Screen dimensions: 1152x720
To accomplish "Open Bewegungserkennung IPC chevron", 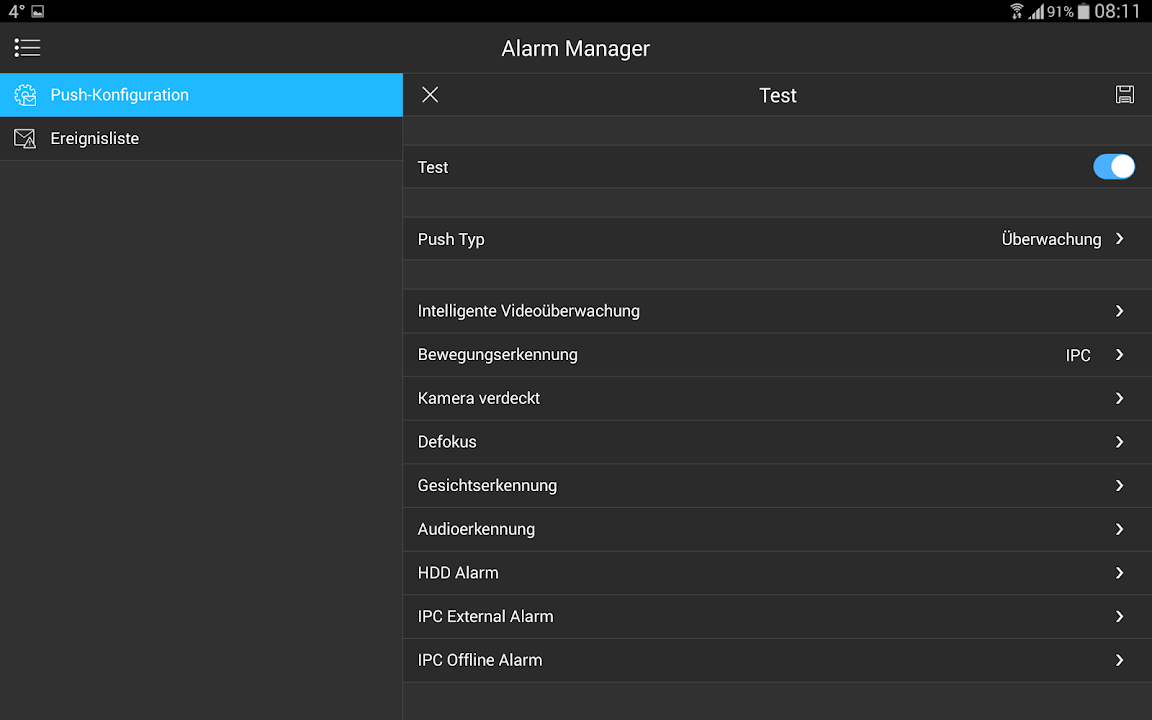I will tap(1119, 355).
